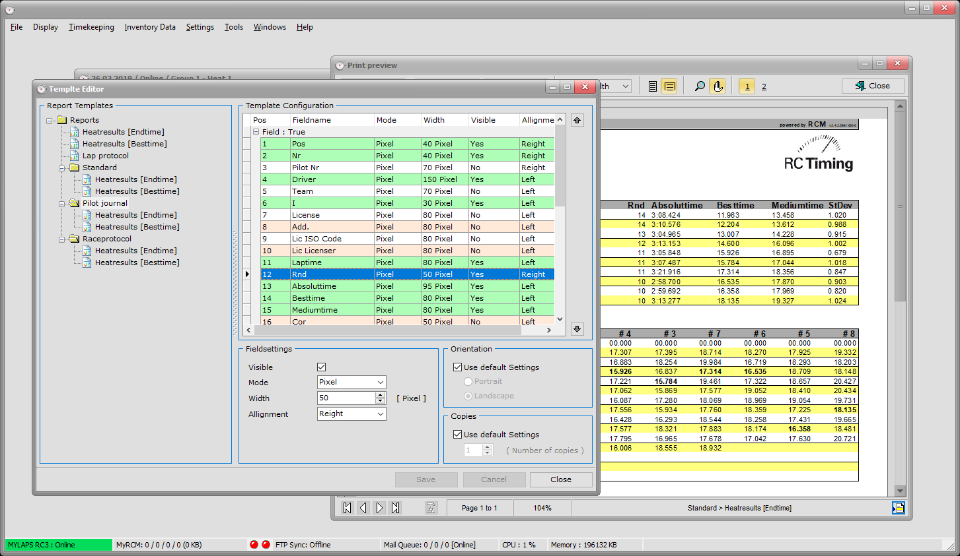This screenshot has height=556, width=960.
Task: Go to last page of preview
Action: tap(396, 508)
